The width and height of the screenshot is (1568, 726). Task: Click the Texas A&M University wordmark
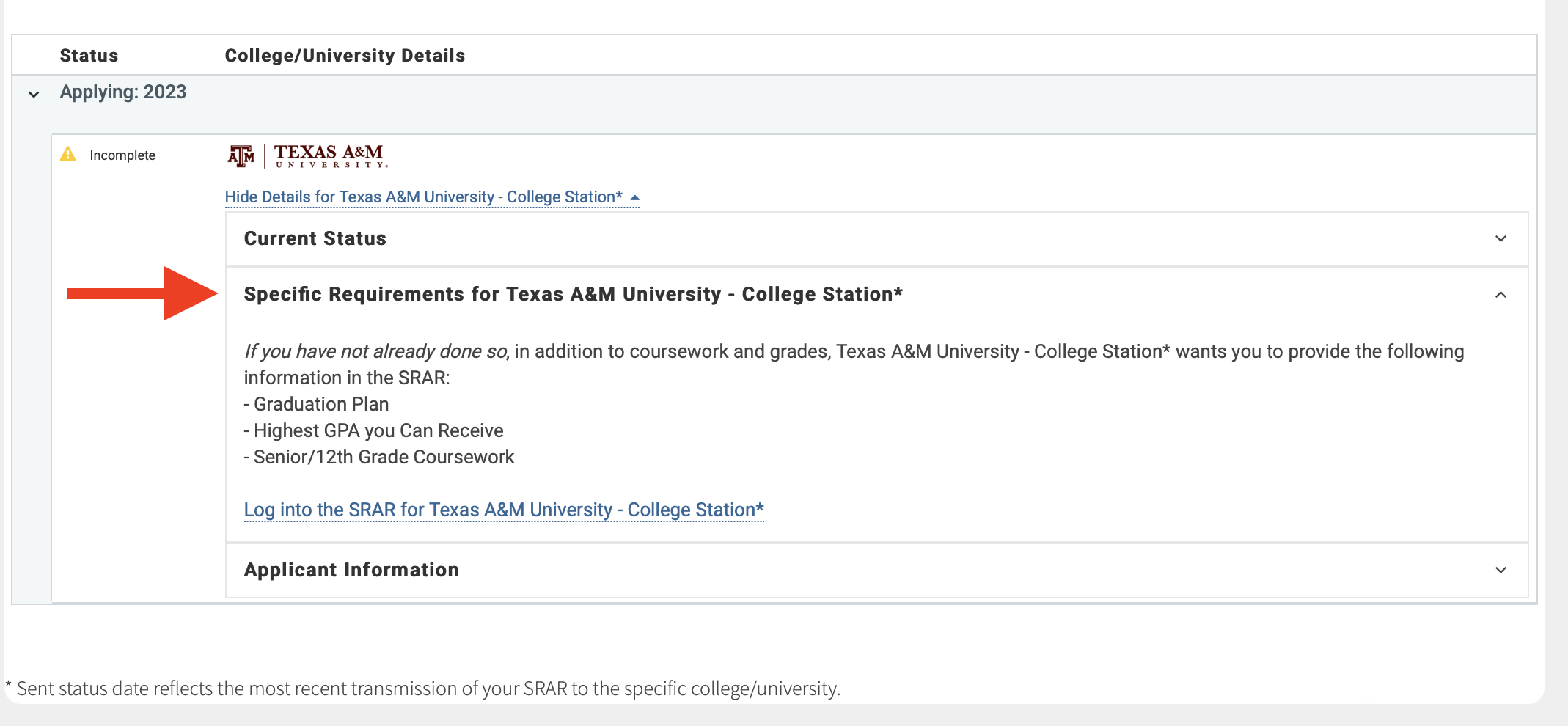[329, 155]
